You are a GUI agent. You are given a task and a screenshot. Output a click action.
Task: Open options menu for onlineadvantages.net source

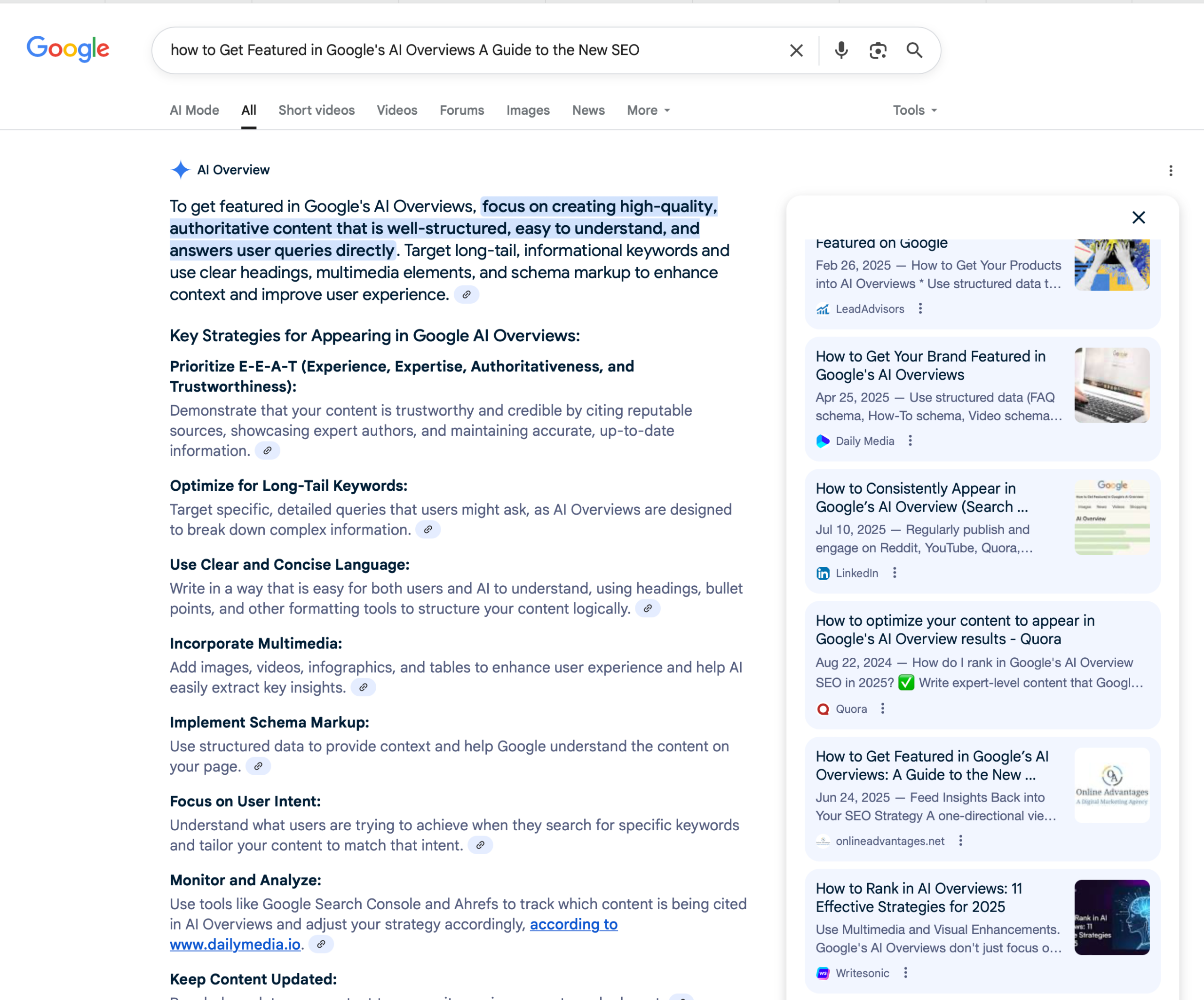point(961,841)
